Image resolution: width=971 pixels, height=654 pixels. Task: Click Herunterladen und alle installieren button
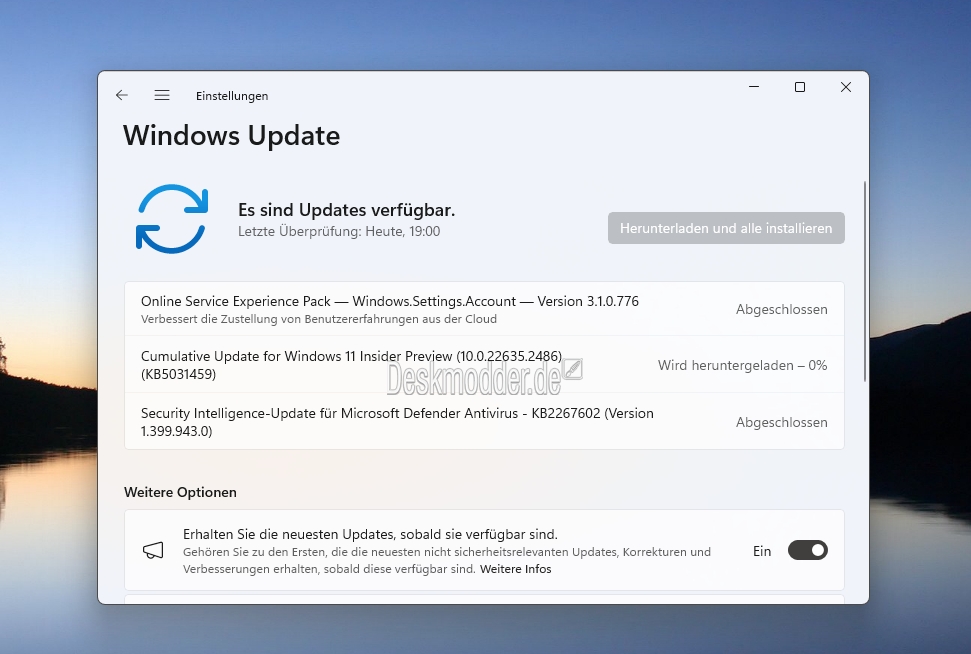point(726,228)
